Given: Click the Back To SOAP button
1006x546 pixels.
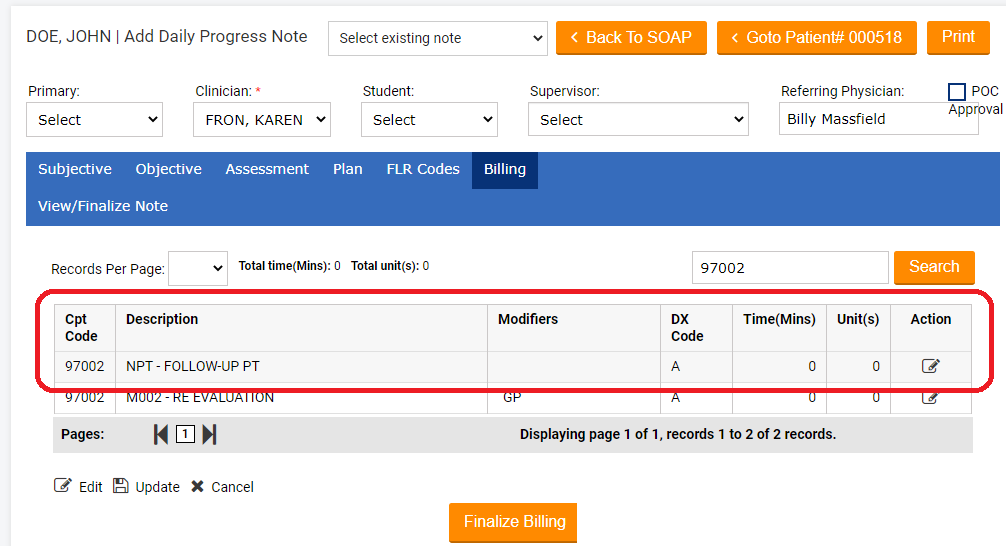Looking at the screenshot, I should [631, 38].
